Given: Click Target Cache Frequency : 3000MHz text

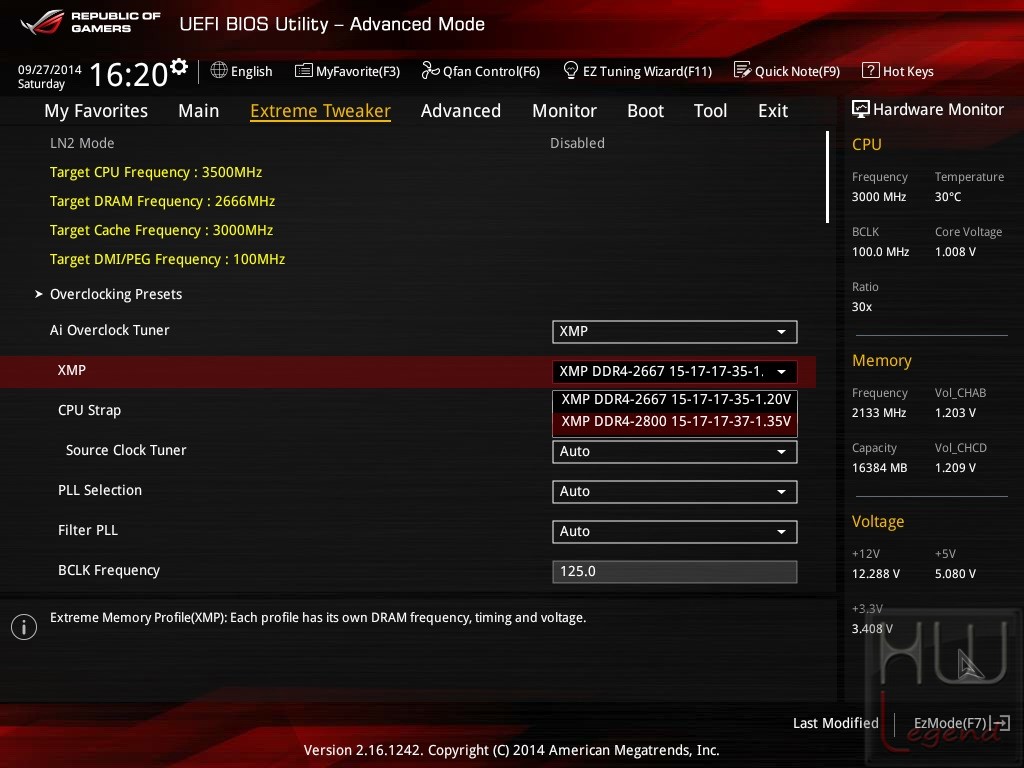Looking at the screenshot, I should 161,231.
